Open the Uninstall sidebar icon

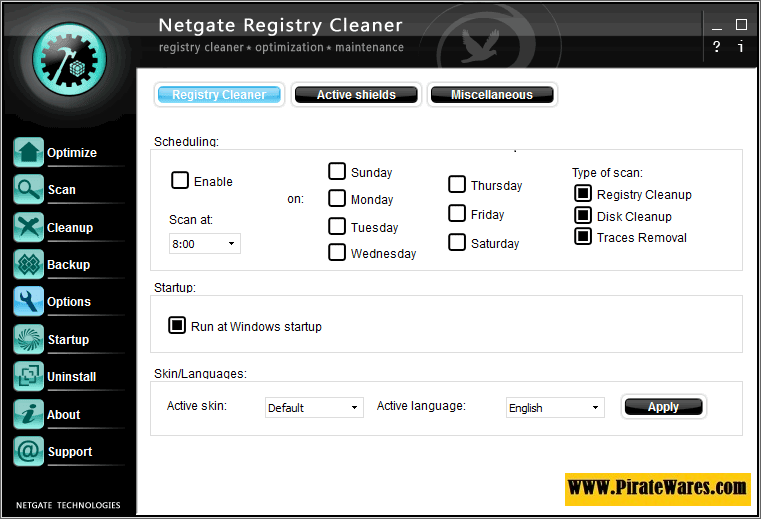coord(28,377)
